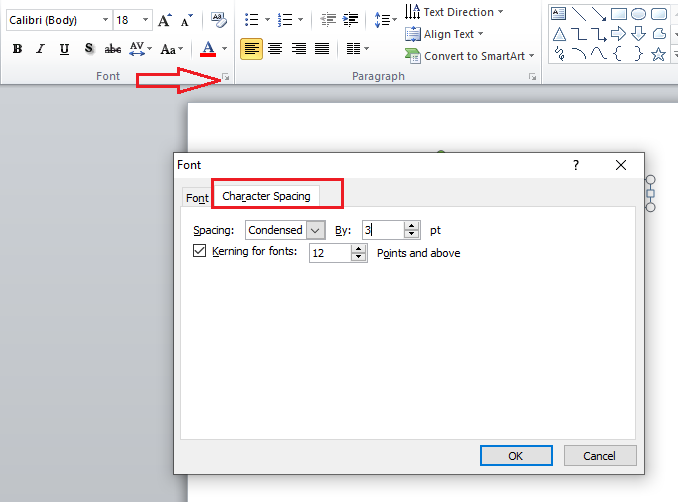The width and height of the screenshot is (678, 502).
Task: Apply text shadow effect
Action: point(89,49)
